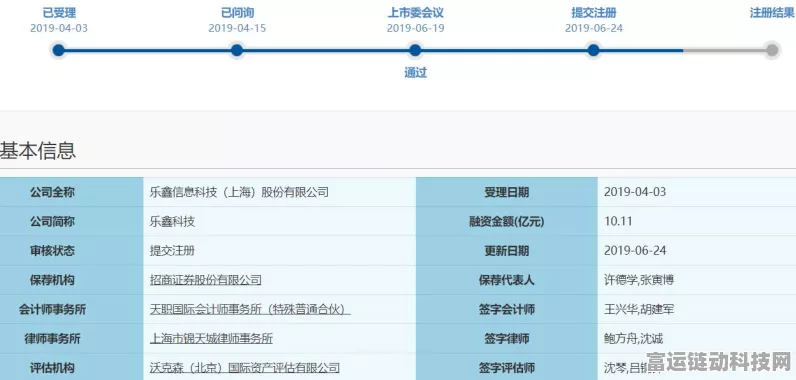Click the 提交注册 timeline dot
Image resolution: width=796 pixels, height=380 pixels.
tap(593, 50)
